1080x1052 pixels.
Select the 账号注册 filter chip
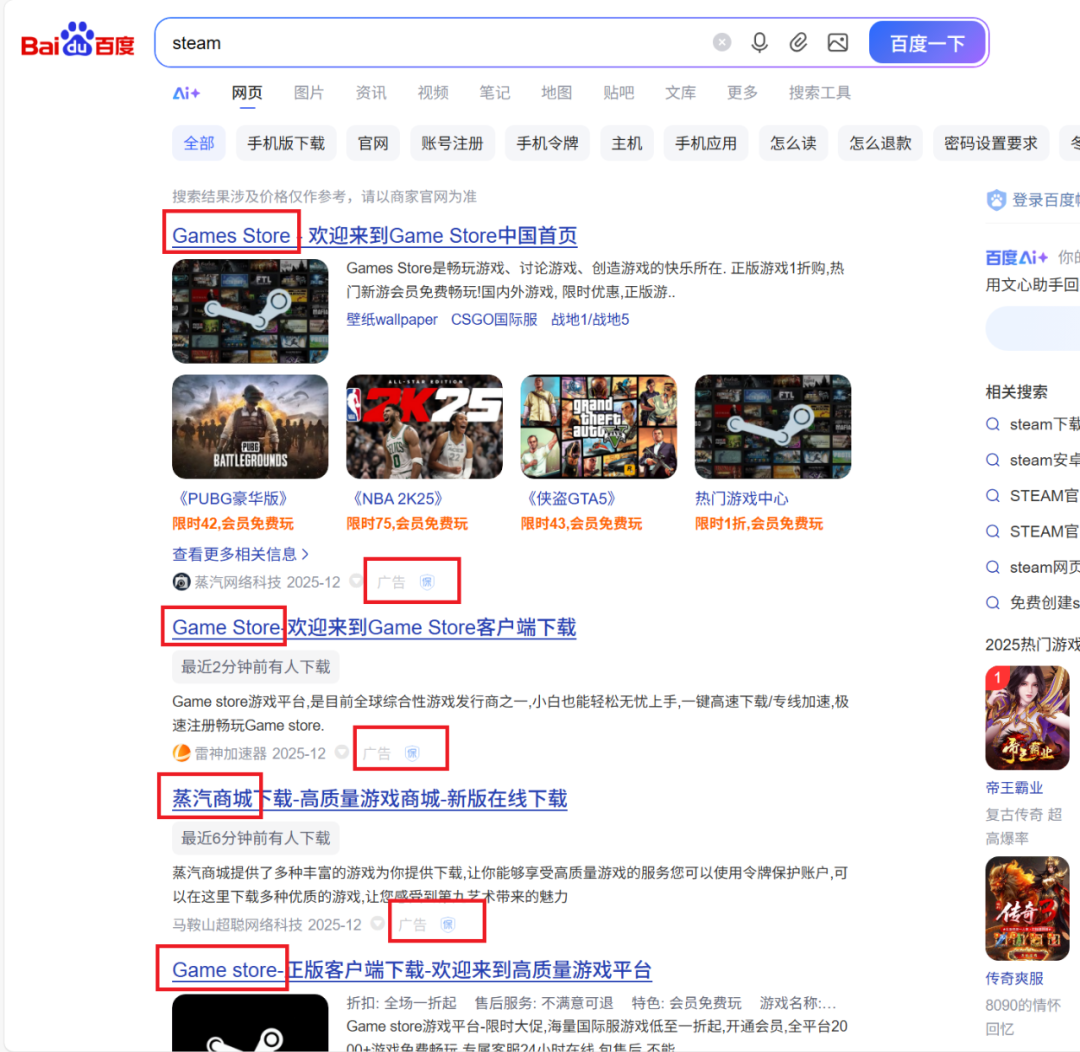click(x=453, y=143)
